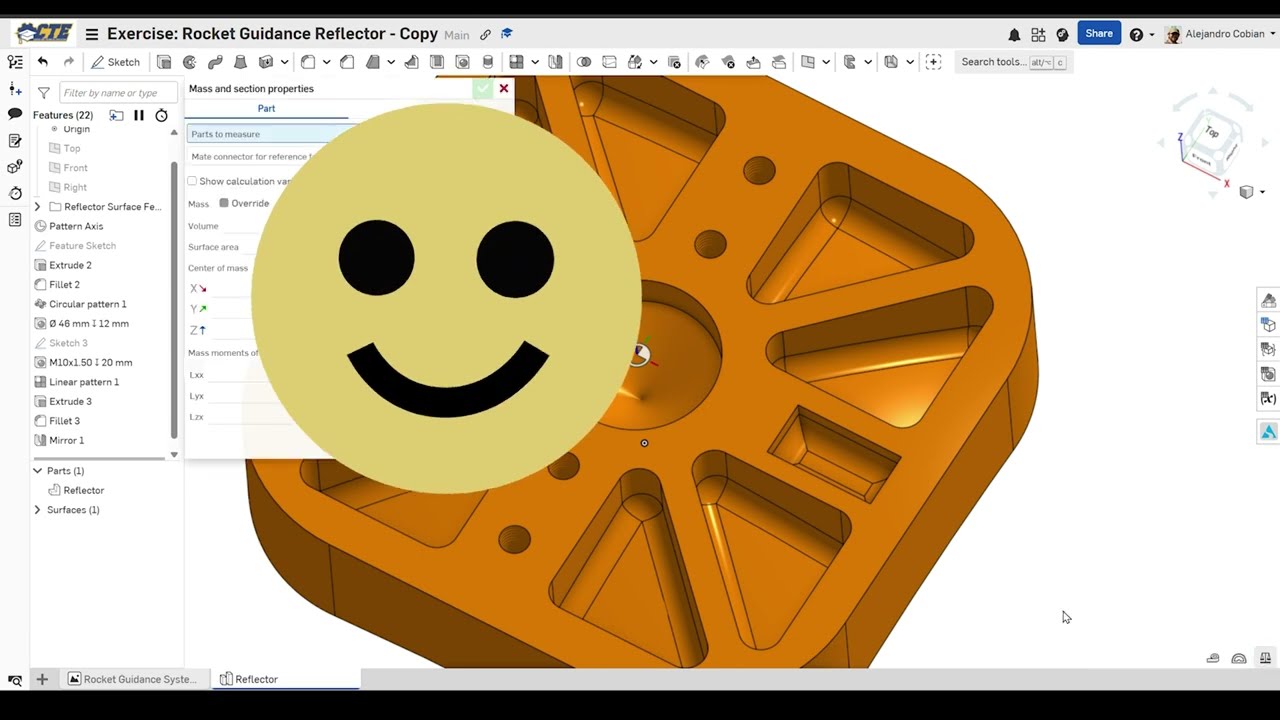Open the hamburger document menu

point(92,34)
